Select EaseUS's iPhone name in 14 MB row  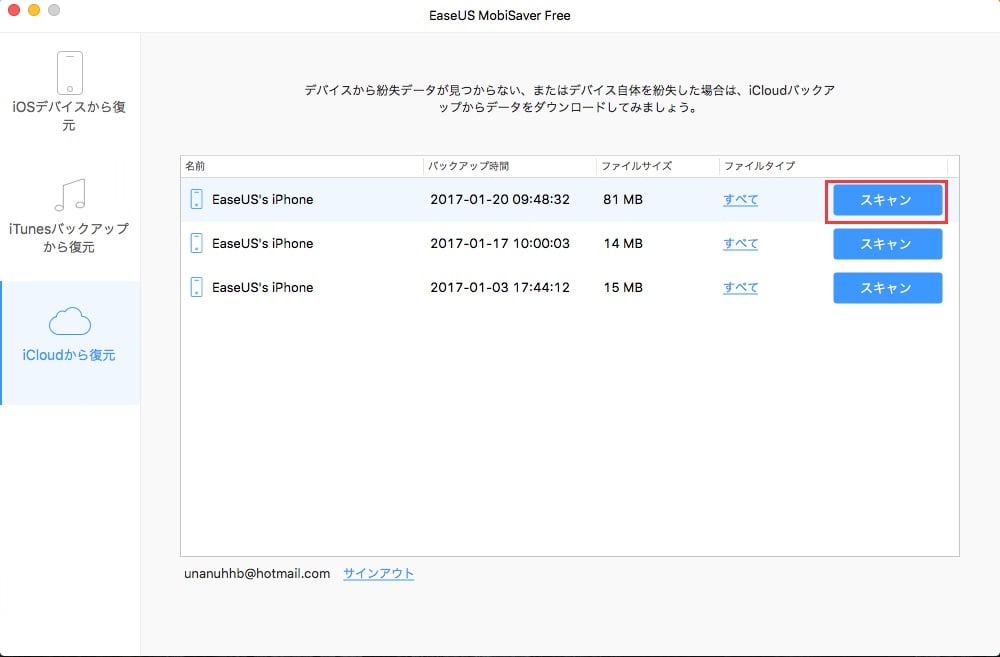[x=263, y=244]
